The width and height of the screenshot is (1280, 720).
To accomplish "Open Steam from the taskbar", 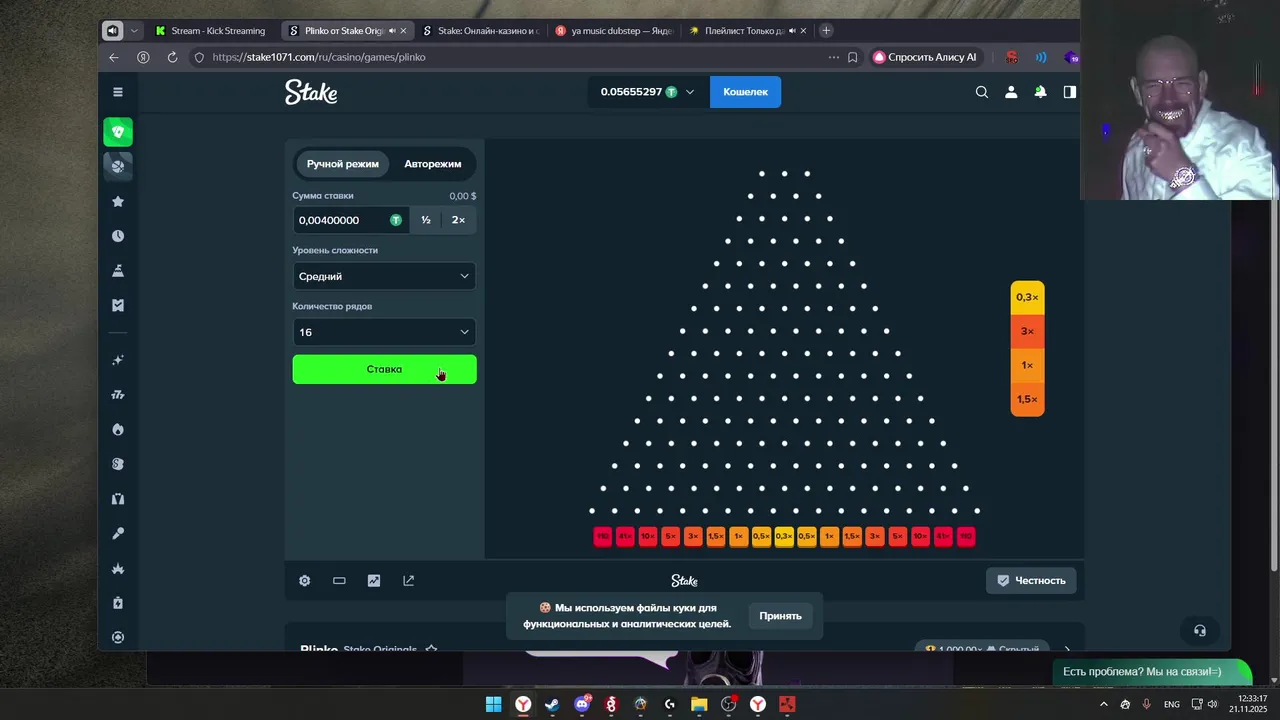I will pos(552,704).
